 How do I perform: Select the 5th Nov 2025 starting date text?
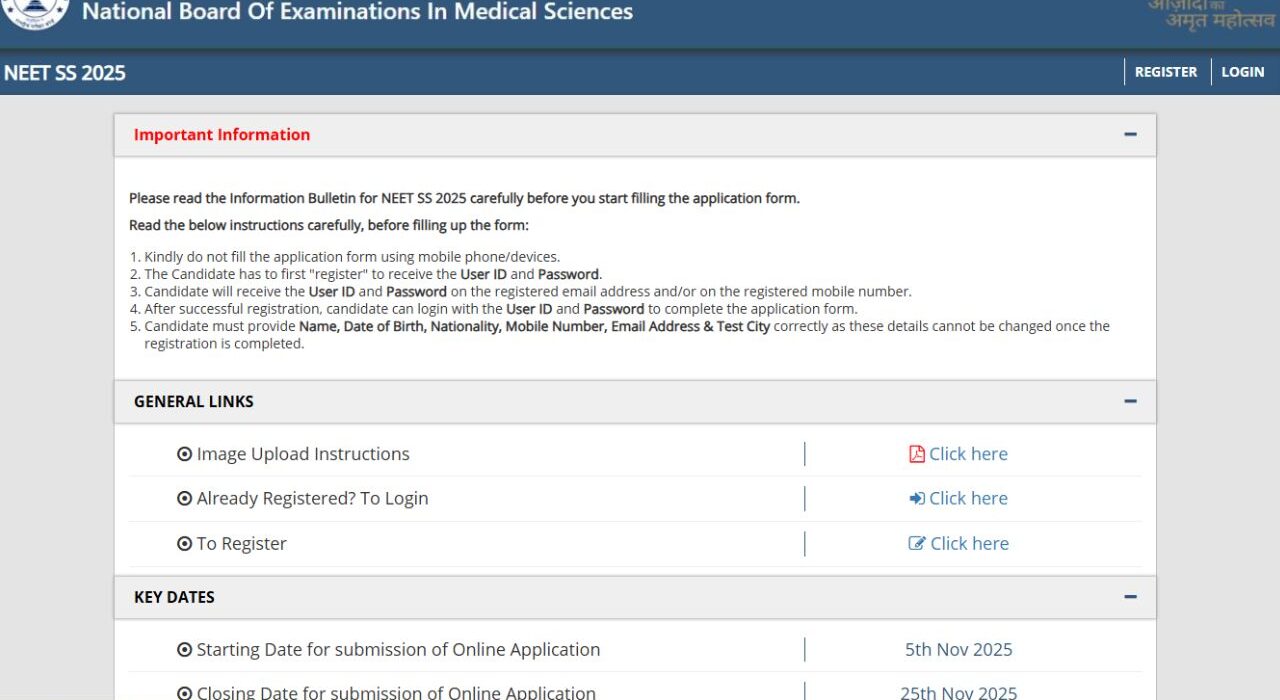click(958, 649)
